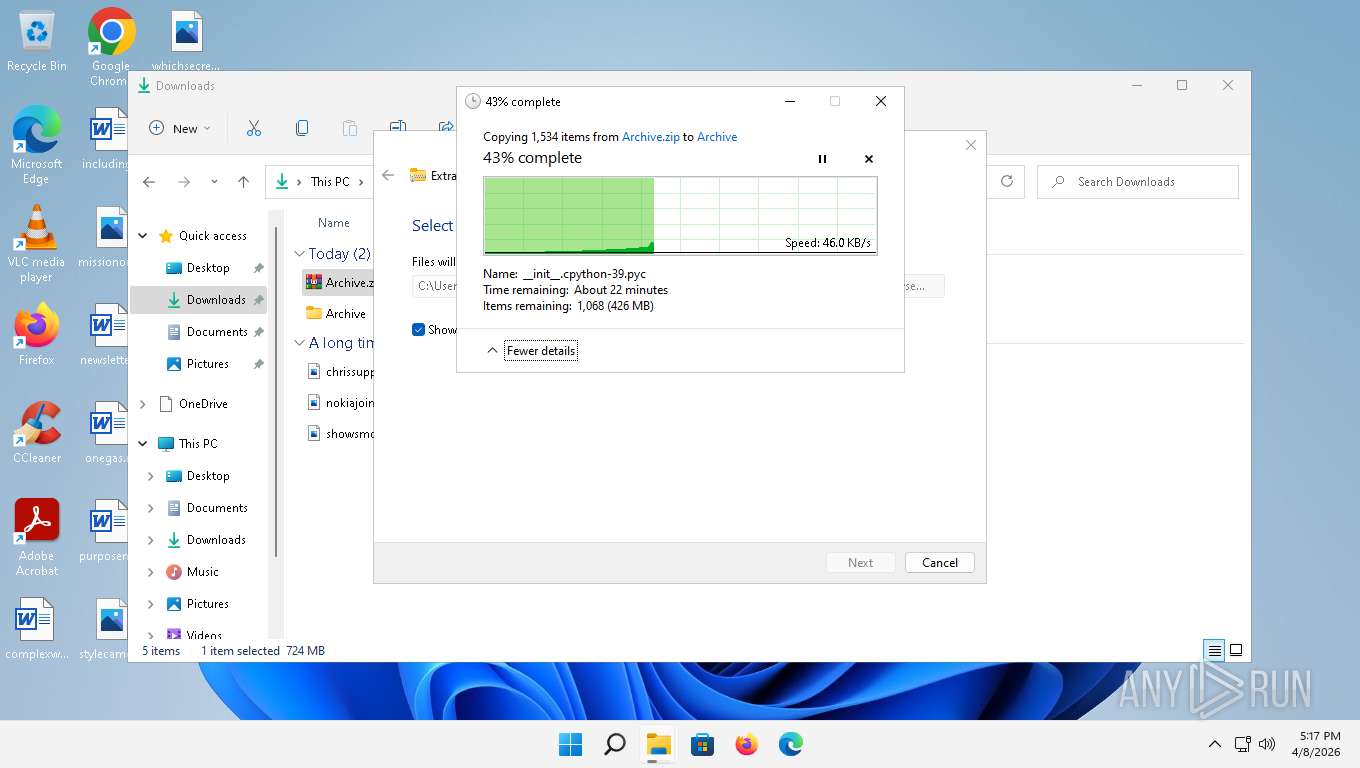The height and width of the screenshot is (768, 1360).
Task: Select nokiajoin file in Downloads
Action: [x=340, y=403]
